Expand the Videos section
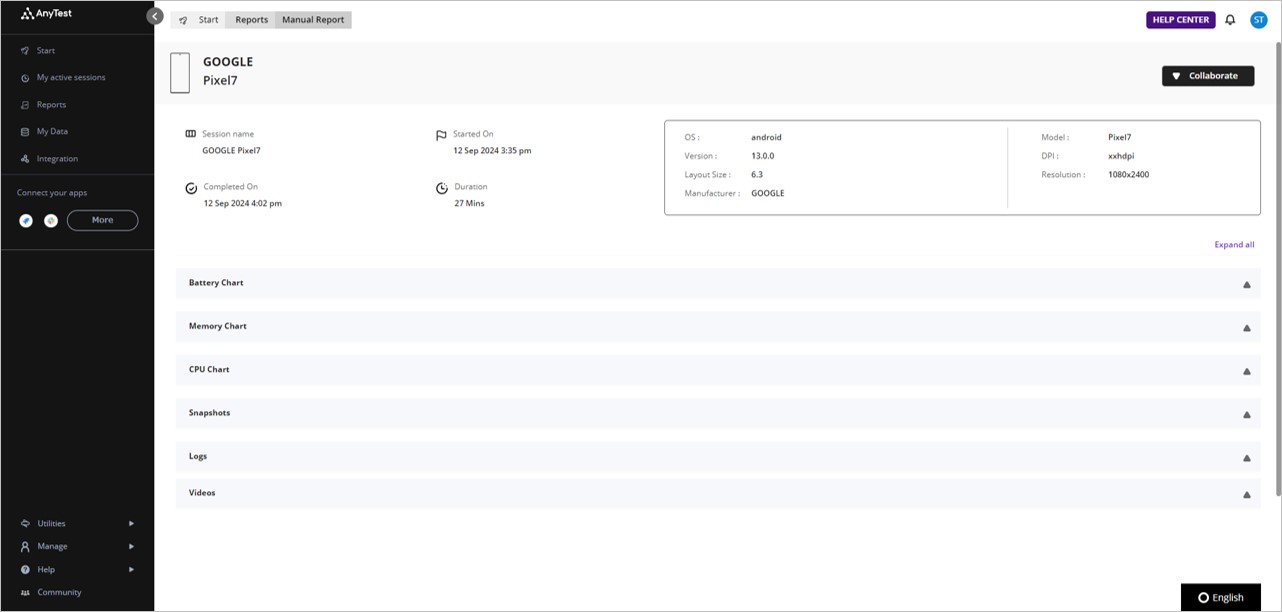 (x=718, y=493)
